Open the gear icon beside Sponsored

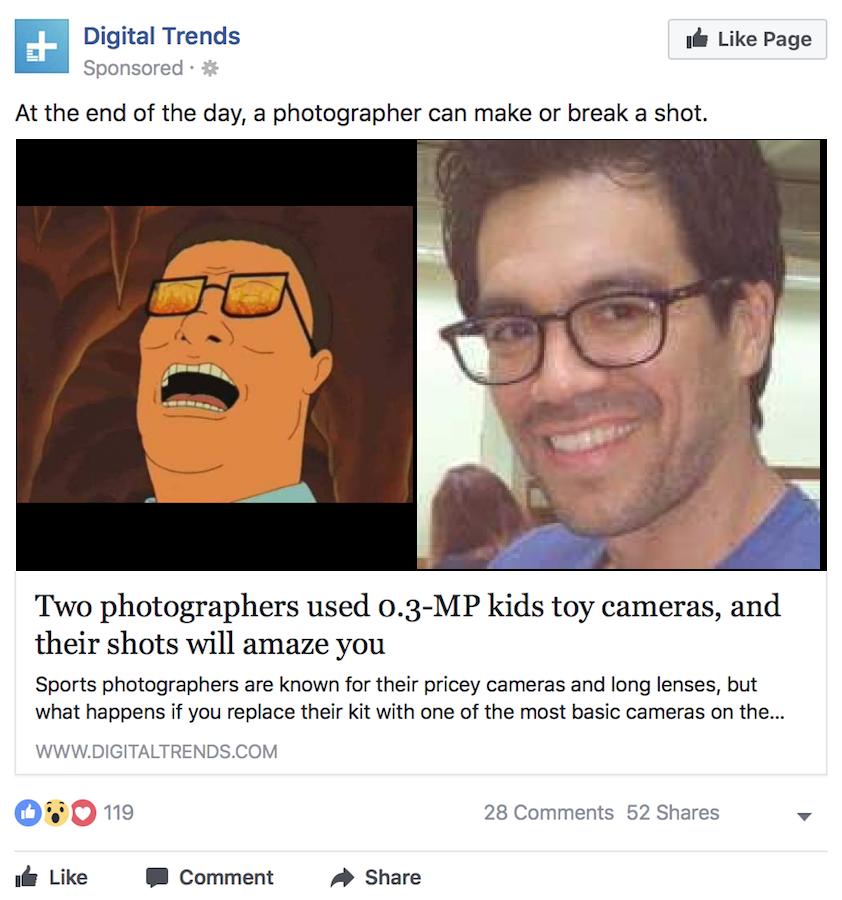pos(209,69)
